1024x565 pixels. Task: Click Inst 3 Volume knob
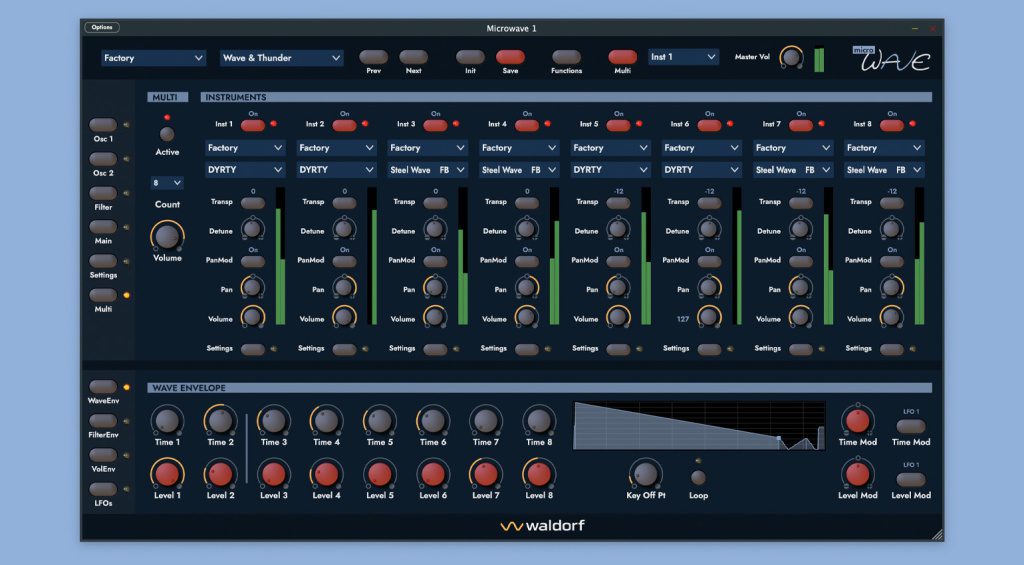tap(435, 317)
